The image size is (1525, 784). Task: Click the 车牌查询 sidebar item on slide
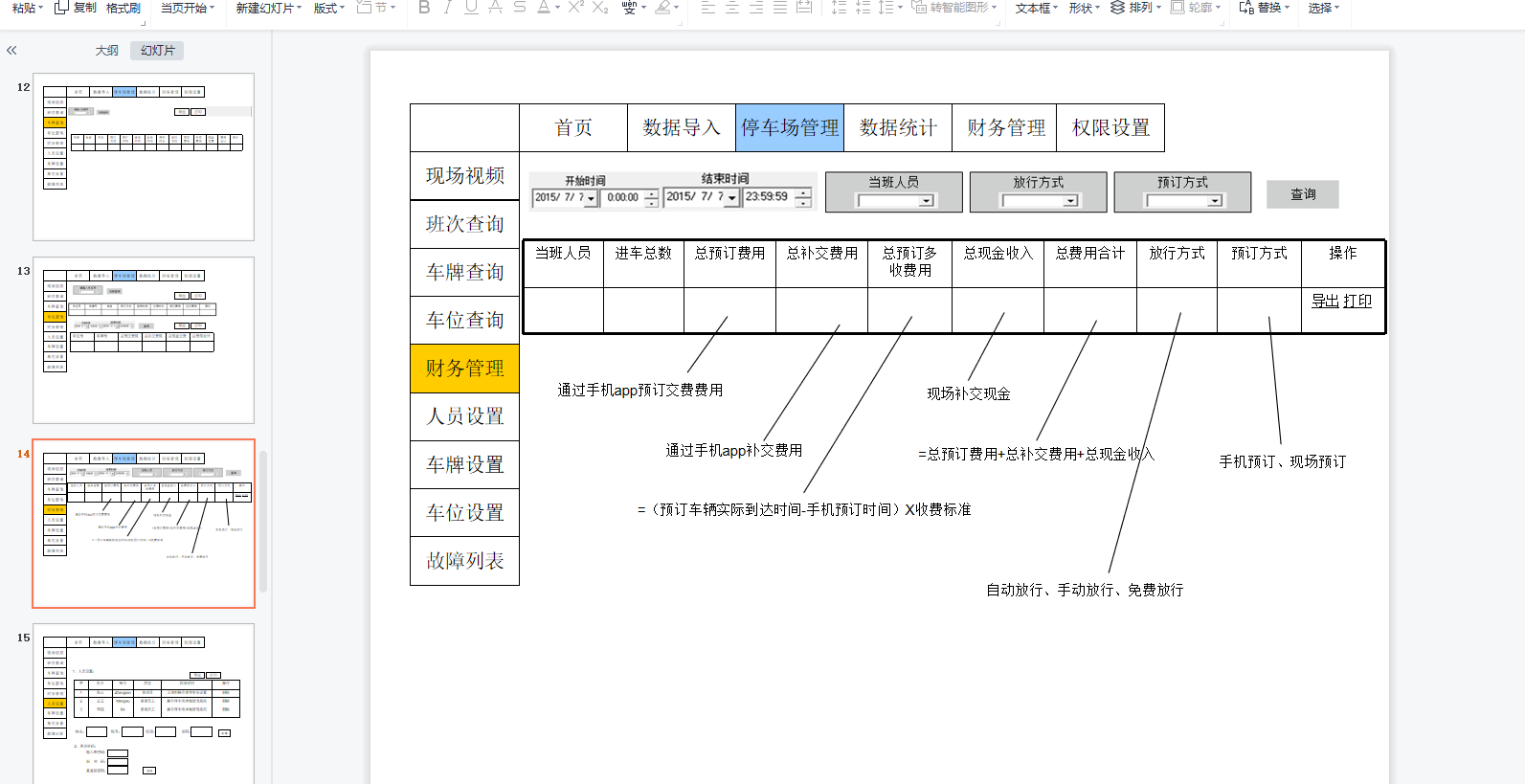pyautogui.click(x=465, y=273)
